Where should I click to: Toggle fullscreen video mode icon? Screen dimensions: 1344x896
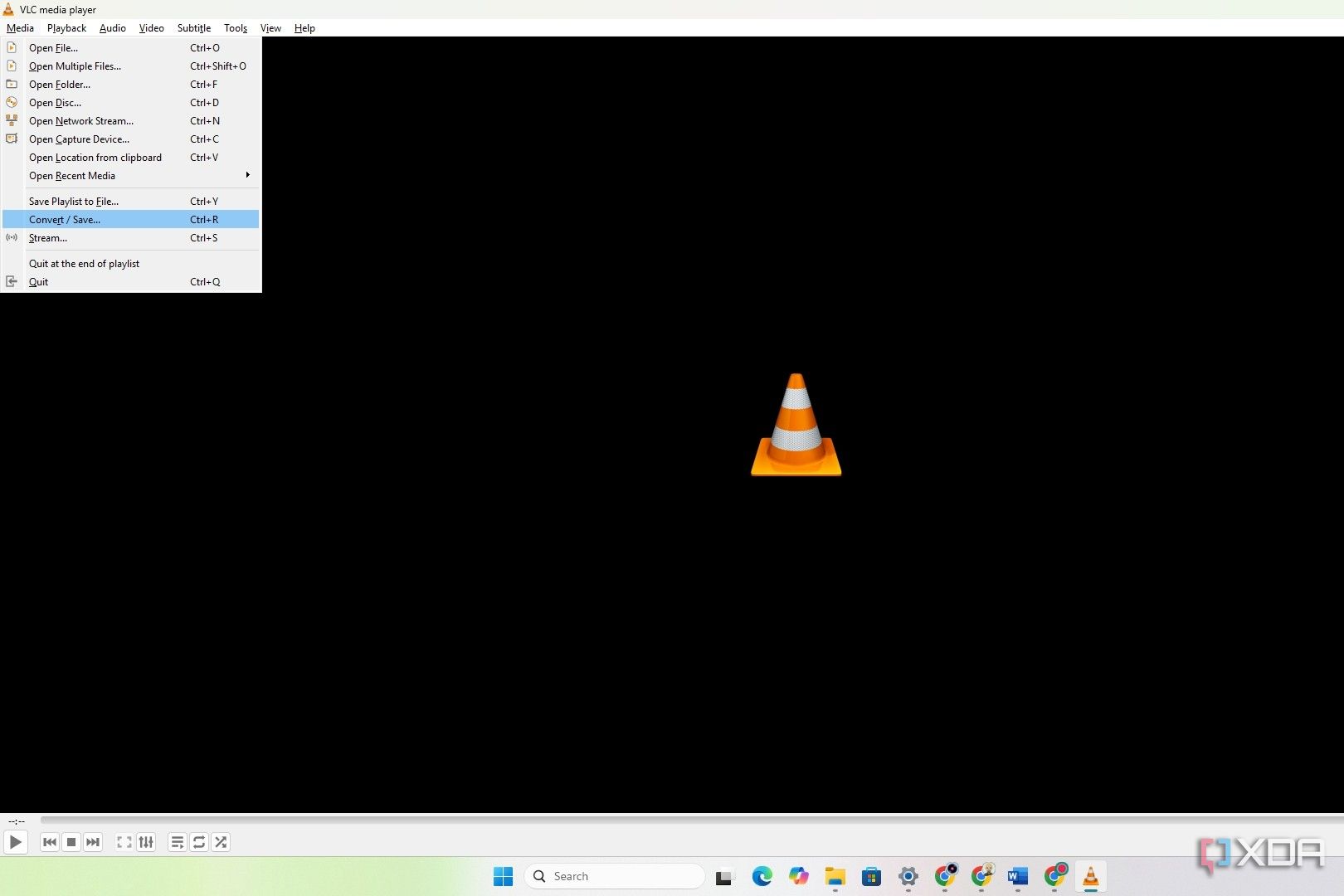click(x=124, y=842)
